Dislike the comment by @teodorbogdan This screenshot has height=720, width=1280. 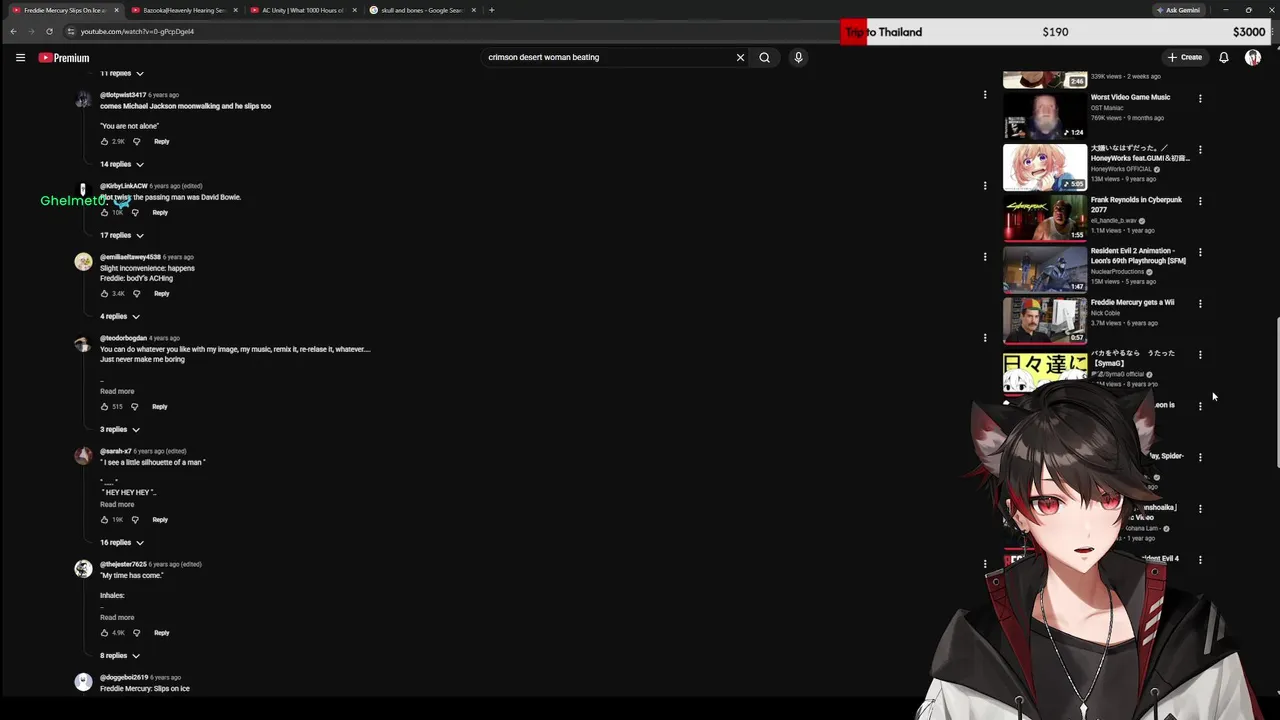click(x=135, y=406)
